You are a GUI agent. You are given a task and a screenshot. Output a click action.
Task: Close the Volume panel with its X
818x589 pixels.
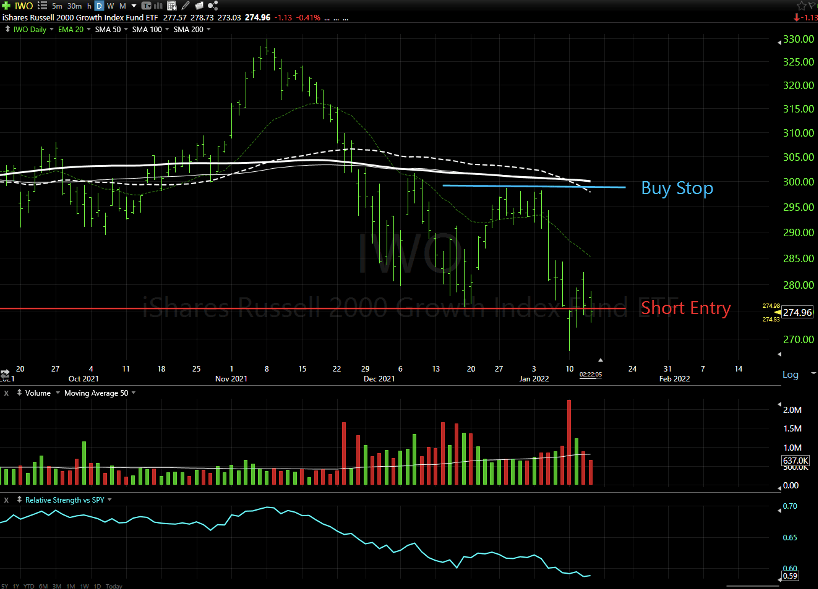[x=7, y=394]
